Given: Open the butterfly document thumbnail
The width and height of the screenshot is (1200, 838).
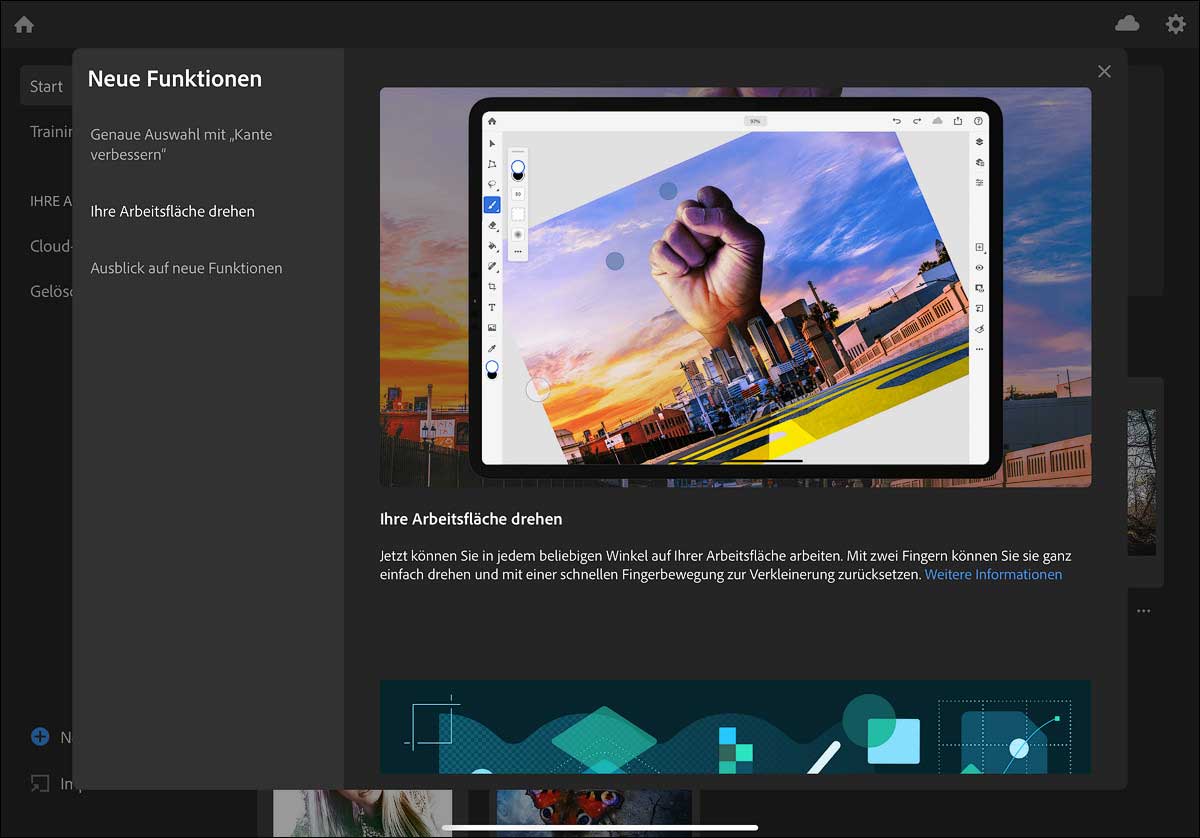Looking at the screenshot, I should click(594, 812).
